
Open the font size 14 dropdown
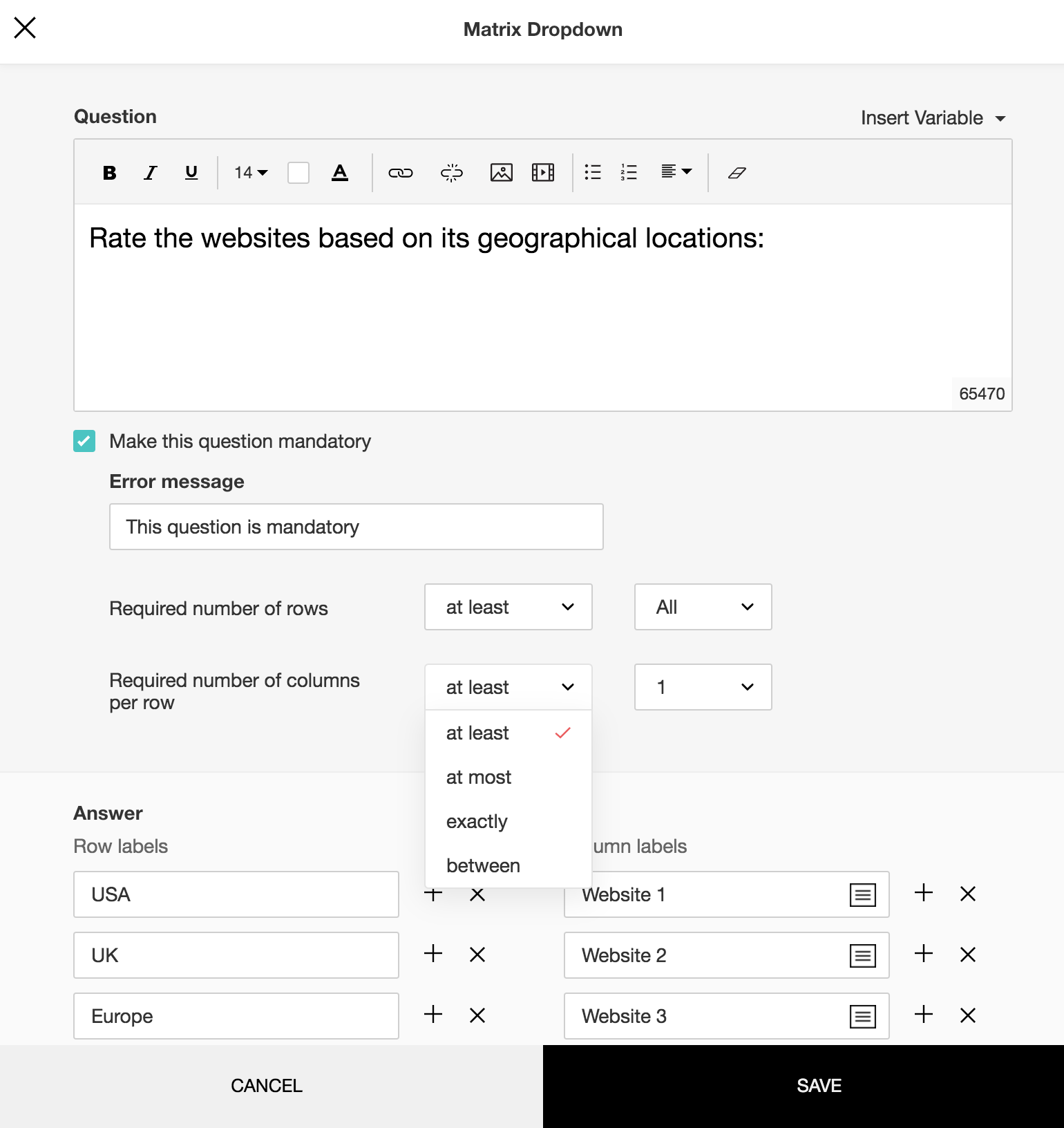click(251, 173)
